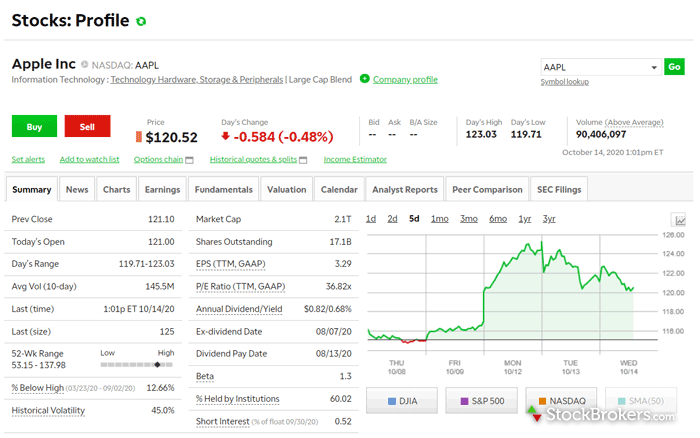Click the orange price indicator bar icon

(139, 137)
